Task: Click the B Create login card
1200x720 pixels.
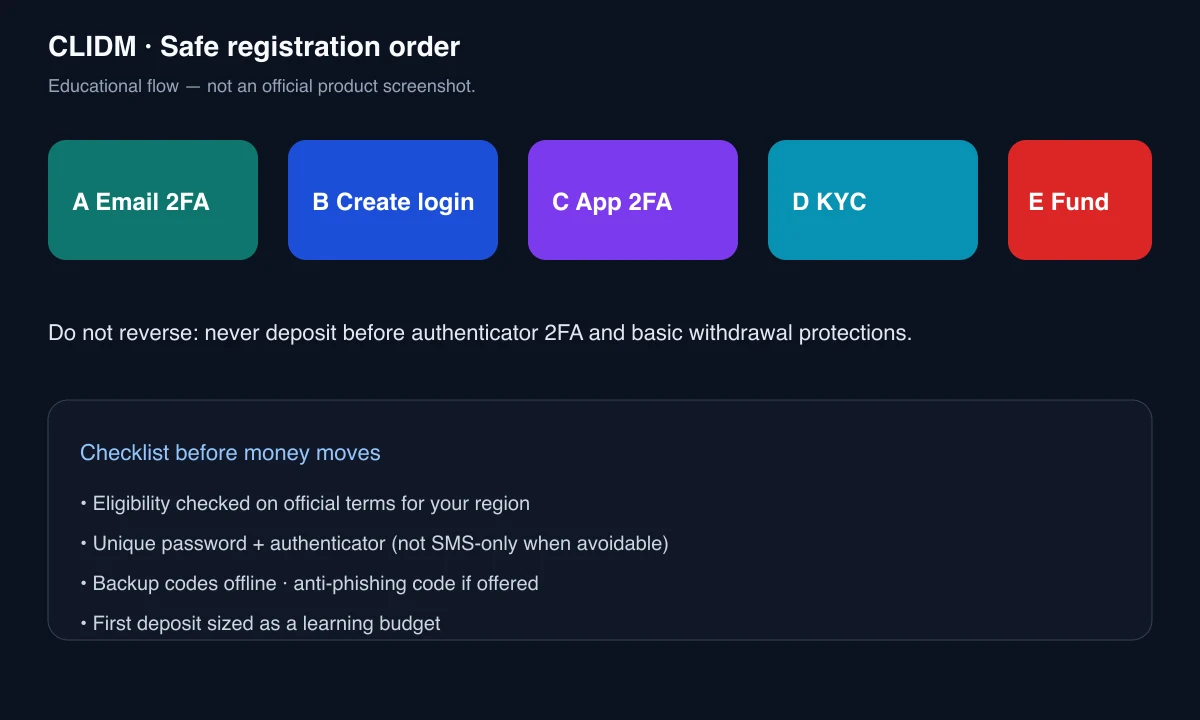Action: (x=393, y=200)
